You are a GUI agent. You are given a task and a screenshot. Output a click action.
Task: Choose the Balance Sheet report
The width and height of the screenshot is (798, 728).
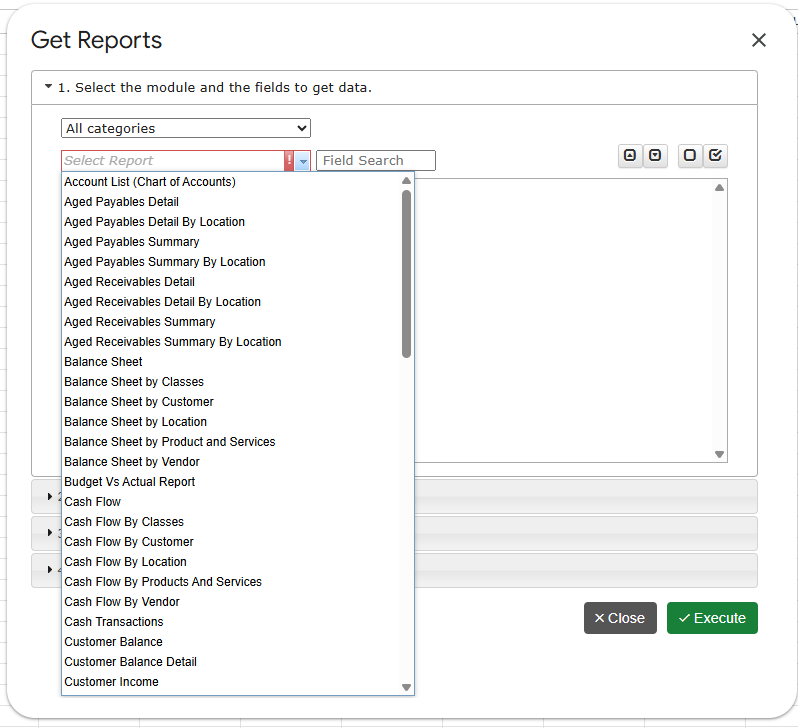pos(232,362)
